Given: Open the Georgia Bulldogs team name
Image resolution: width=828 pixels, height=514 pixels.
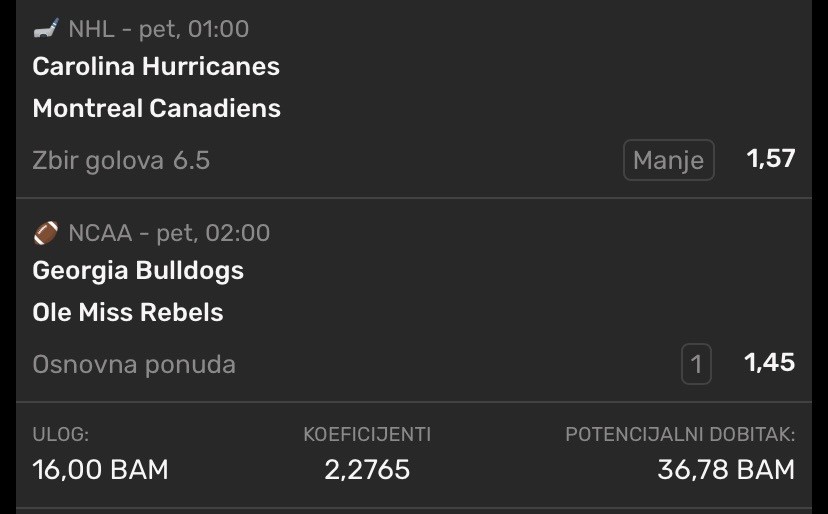Looking at the screenshot, I should tap(138, 271).
